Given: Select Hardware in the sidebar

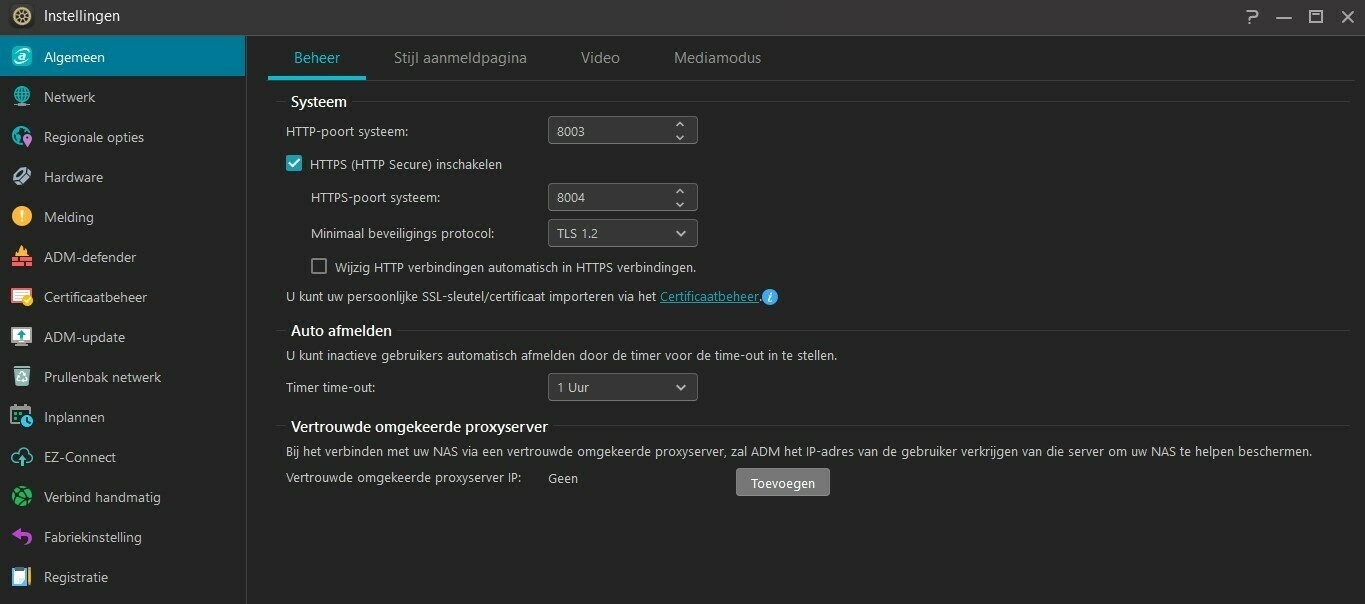Looking at the screenshot, I should [x=122, y=177].
